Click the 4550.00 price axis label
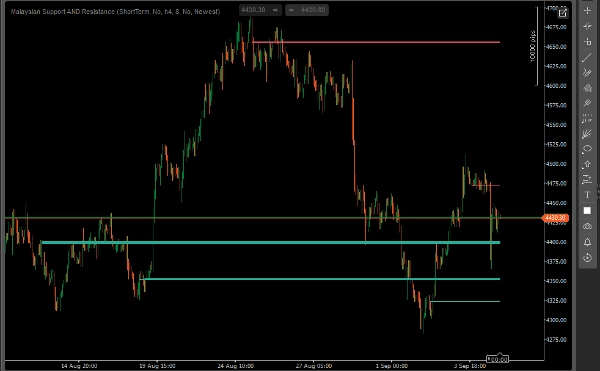The width and height of the screenshot is (600, 371). coord(557,125)
